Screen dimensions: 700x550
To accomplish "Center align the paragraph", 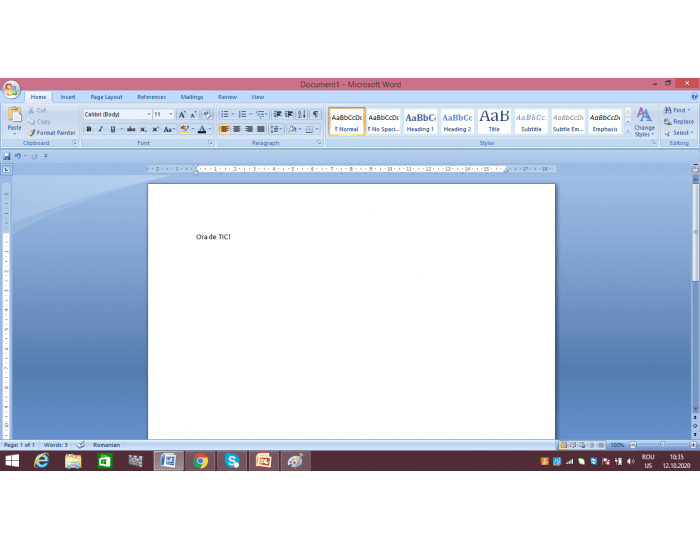I will tap(237, 129).
